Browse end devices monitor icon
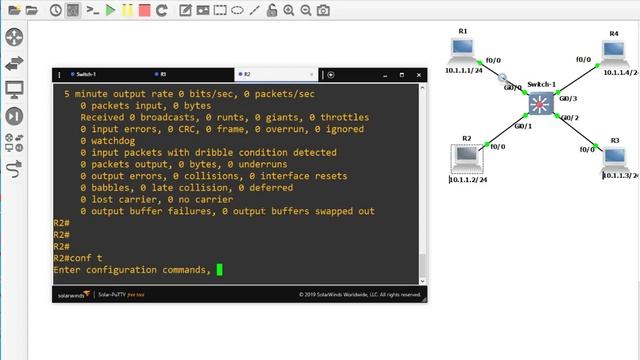Image resolution: width=640 pixels, height=360 pixels. (x=14, y=90)
